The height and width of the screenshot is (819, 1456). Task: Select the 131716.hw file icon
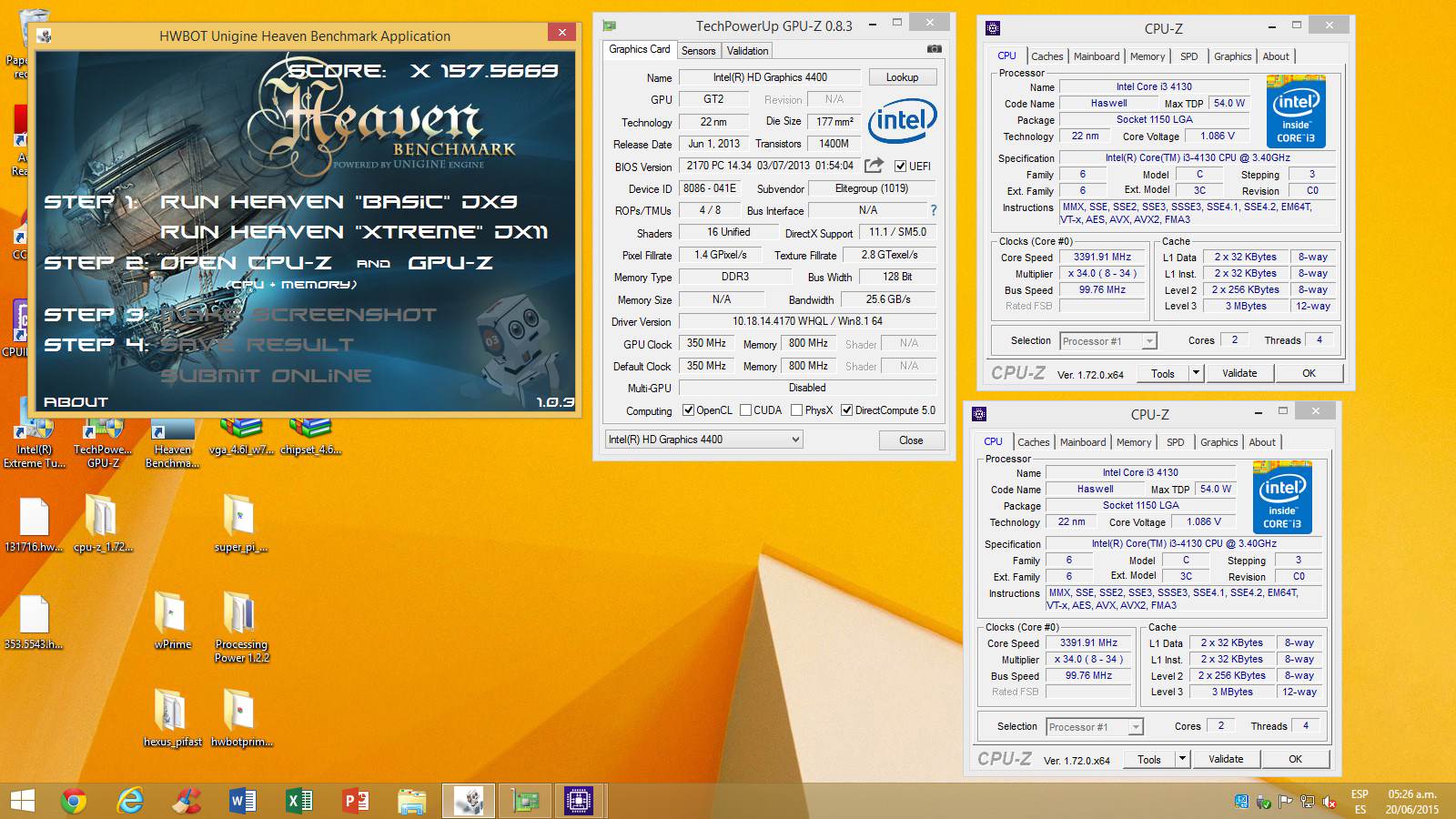coord(34,525)
